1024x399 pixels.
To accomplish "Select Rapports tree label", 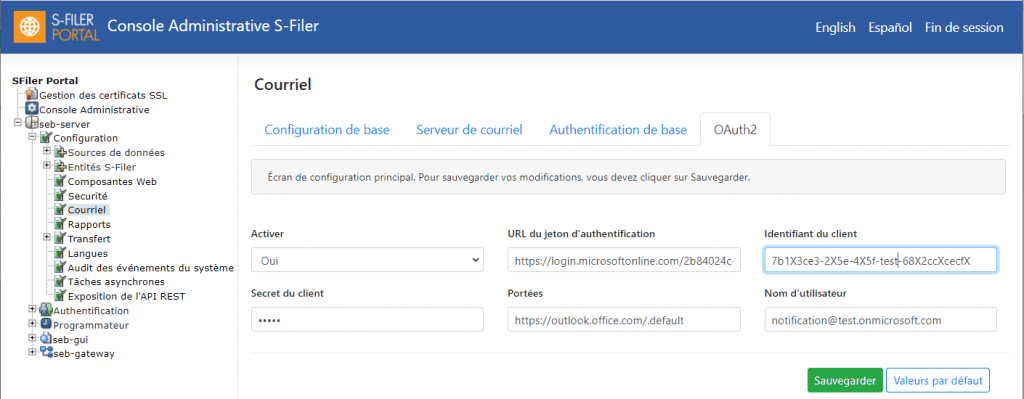I will pos(89,225).
